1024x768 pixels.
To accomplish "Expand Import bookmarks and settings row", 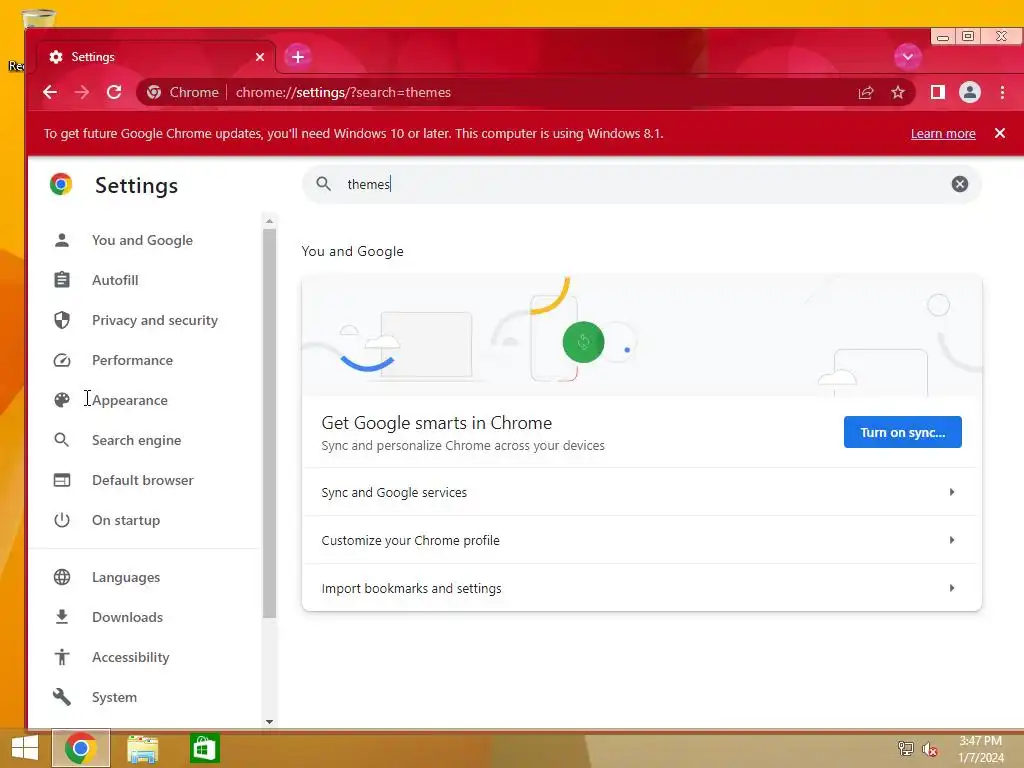I will 641,588.
